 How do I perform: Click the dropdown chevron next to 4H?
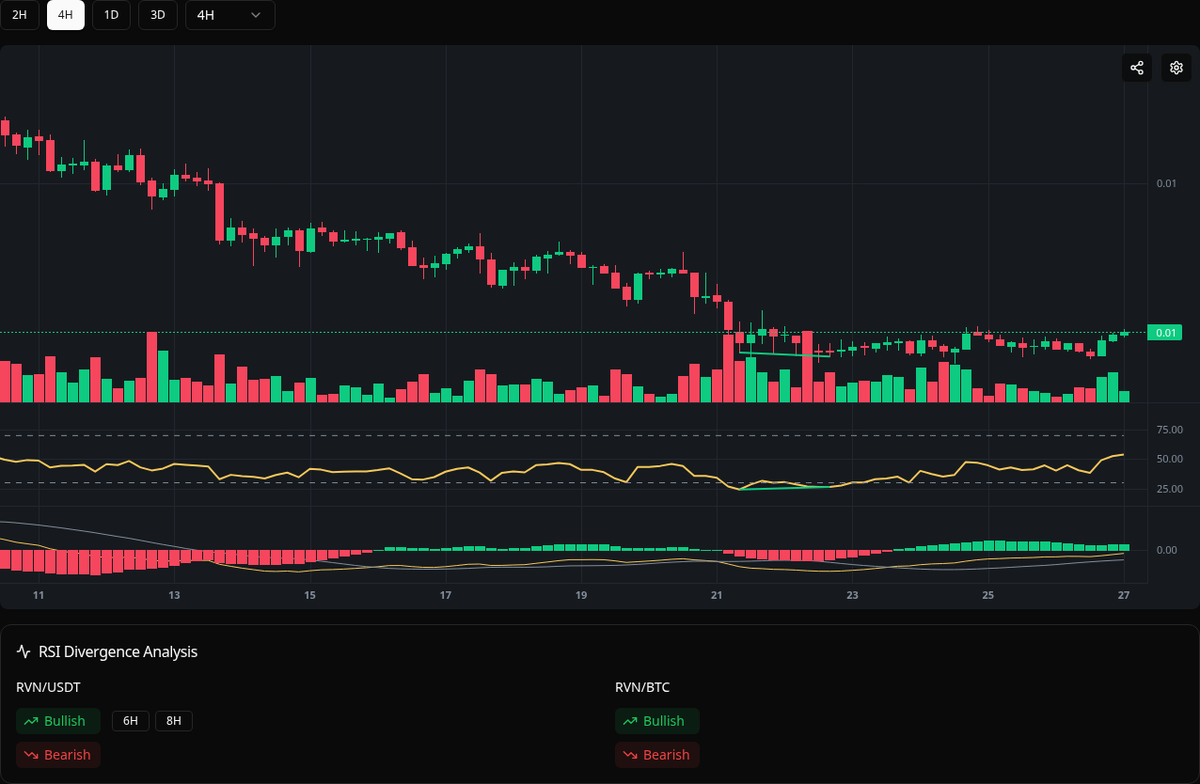[x=255, y=15]
